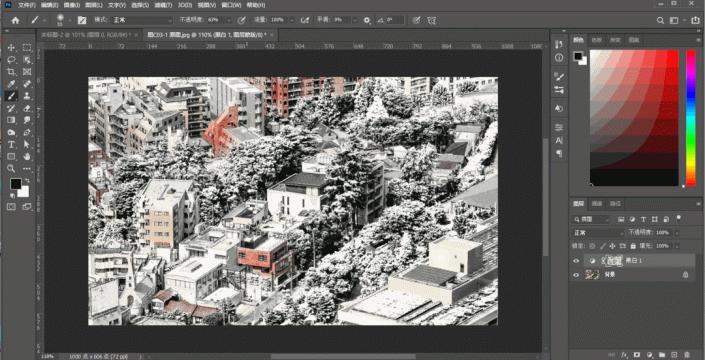This screenshot has width=705, height=360.
Task: Open the 文件(F) menu
Action: tap(27, 5)
